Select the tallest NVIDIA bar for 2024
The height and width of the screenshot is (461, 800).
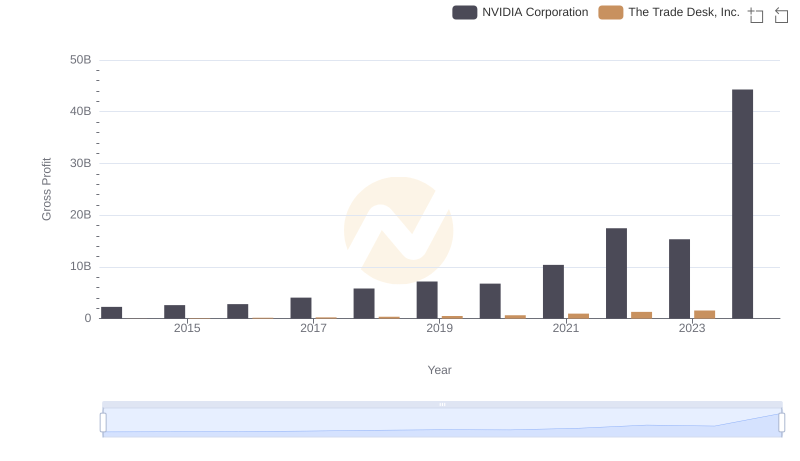[742, 204]
